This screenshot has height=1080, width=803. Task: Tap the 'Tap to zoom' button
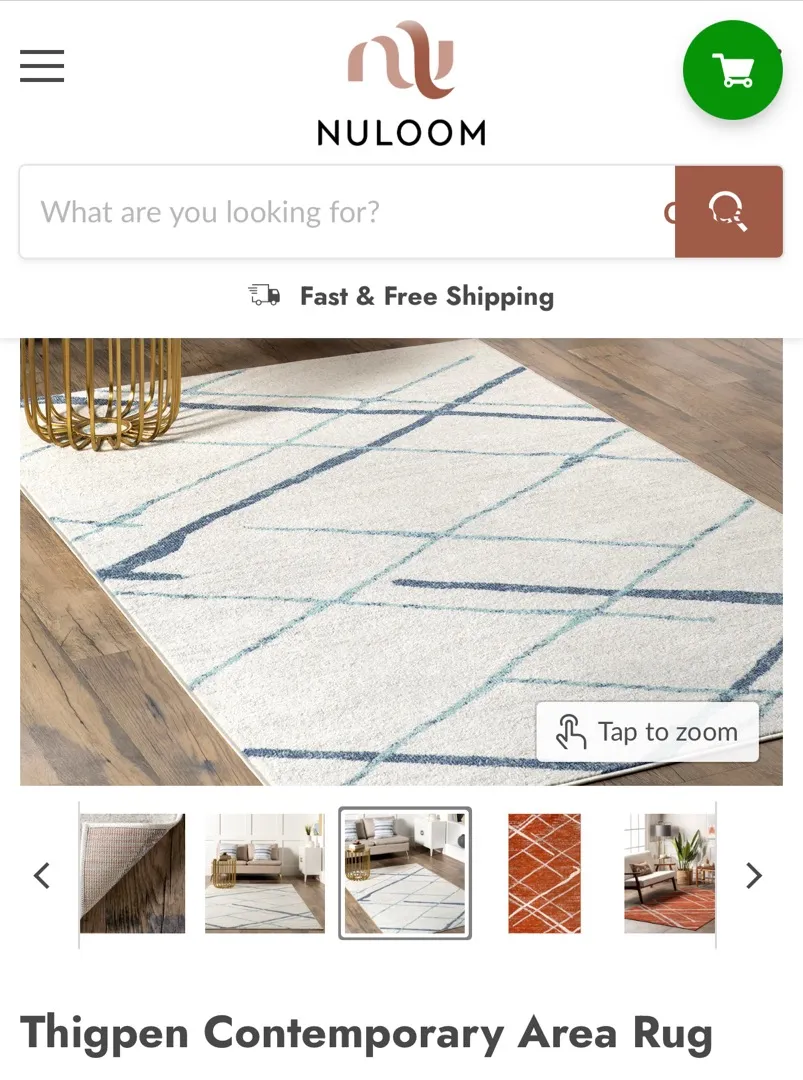click(x=647, y=731)
